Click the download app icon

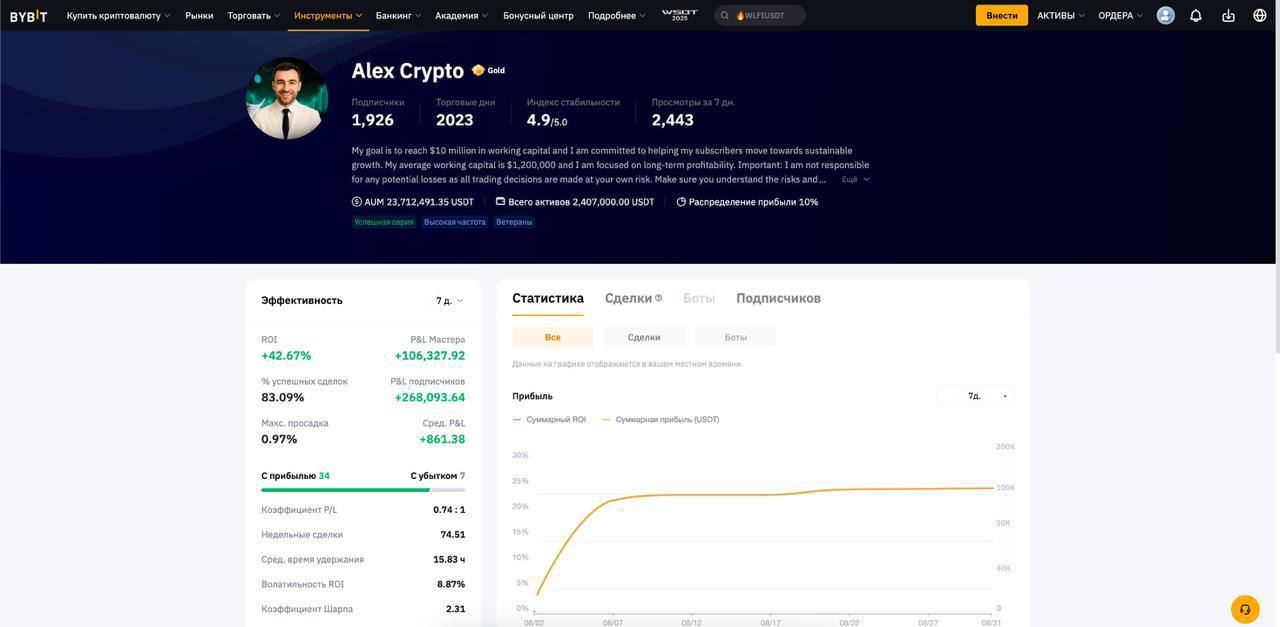click(1228, 15)
